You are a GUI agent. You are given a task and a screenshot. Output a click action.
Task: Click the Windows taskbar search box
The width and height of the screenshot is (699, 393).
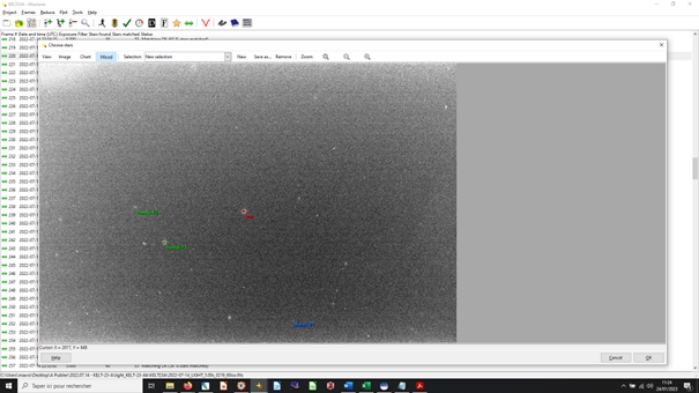80,386
